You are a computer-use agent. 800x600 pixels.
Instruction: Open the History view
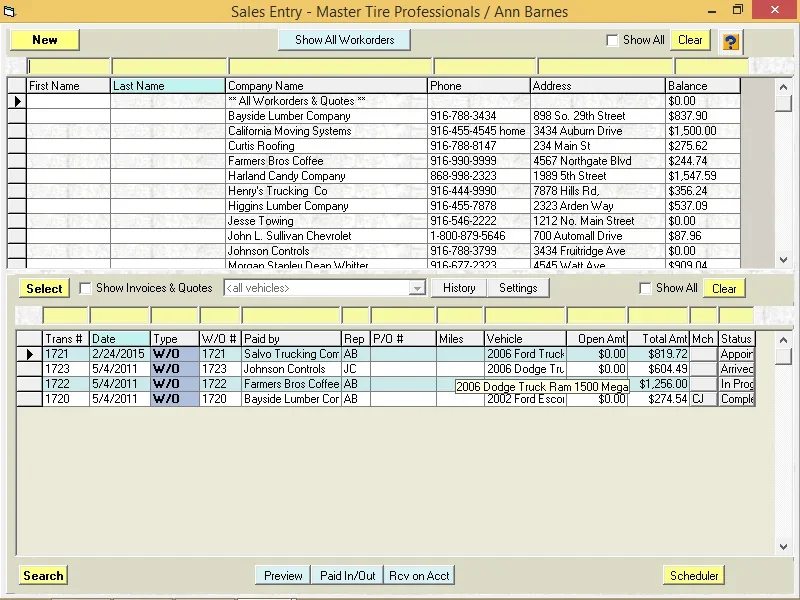click(459, 288)
